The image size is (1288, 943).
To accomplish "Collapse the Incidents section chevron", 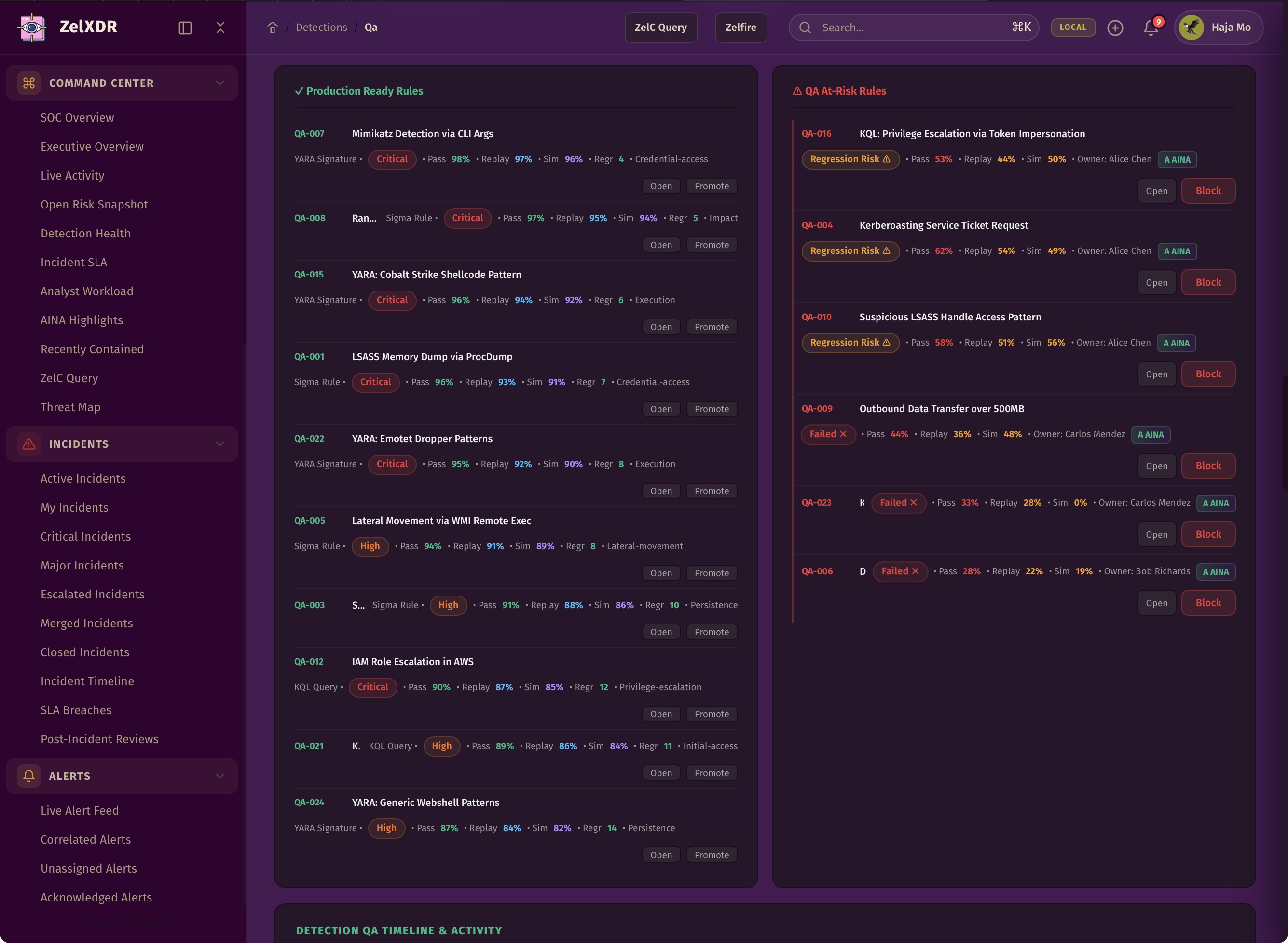I will tap(219, 444).
